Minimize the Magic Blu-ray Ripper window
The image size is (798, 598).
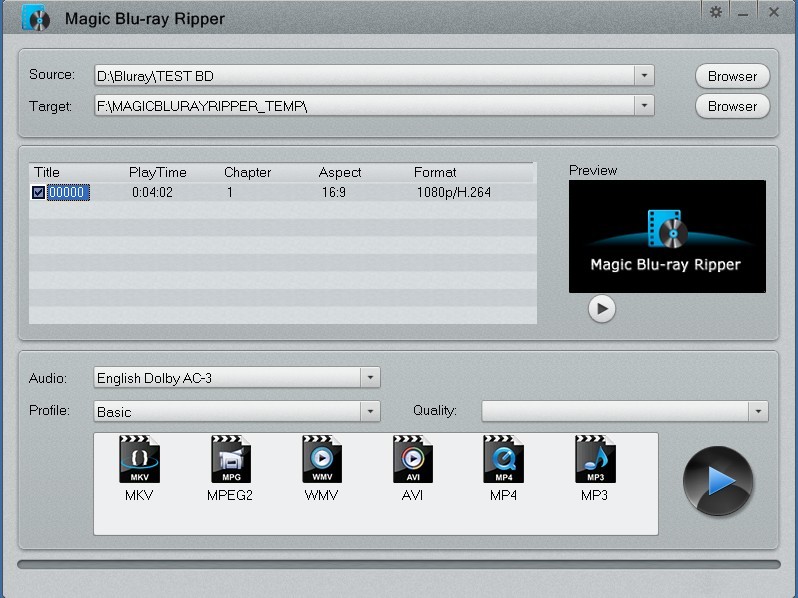point(743,13)
